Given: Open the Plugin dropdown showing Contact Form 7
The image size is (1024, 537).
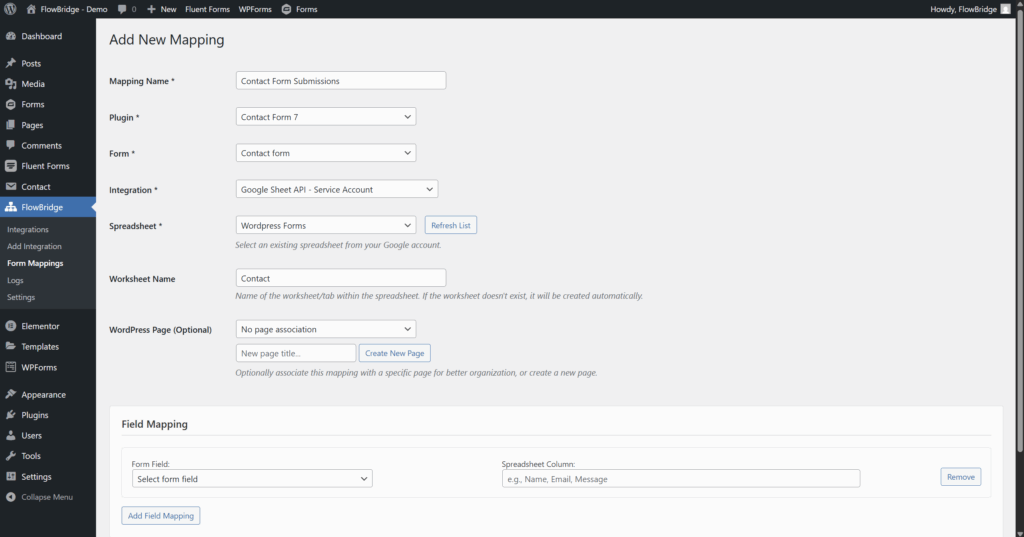Looking at the screenshot, I should point(326,117).
